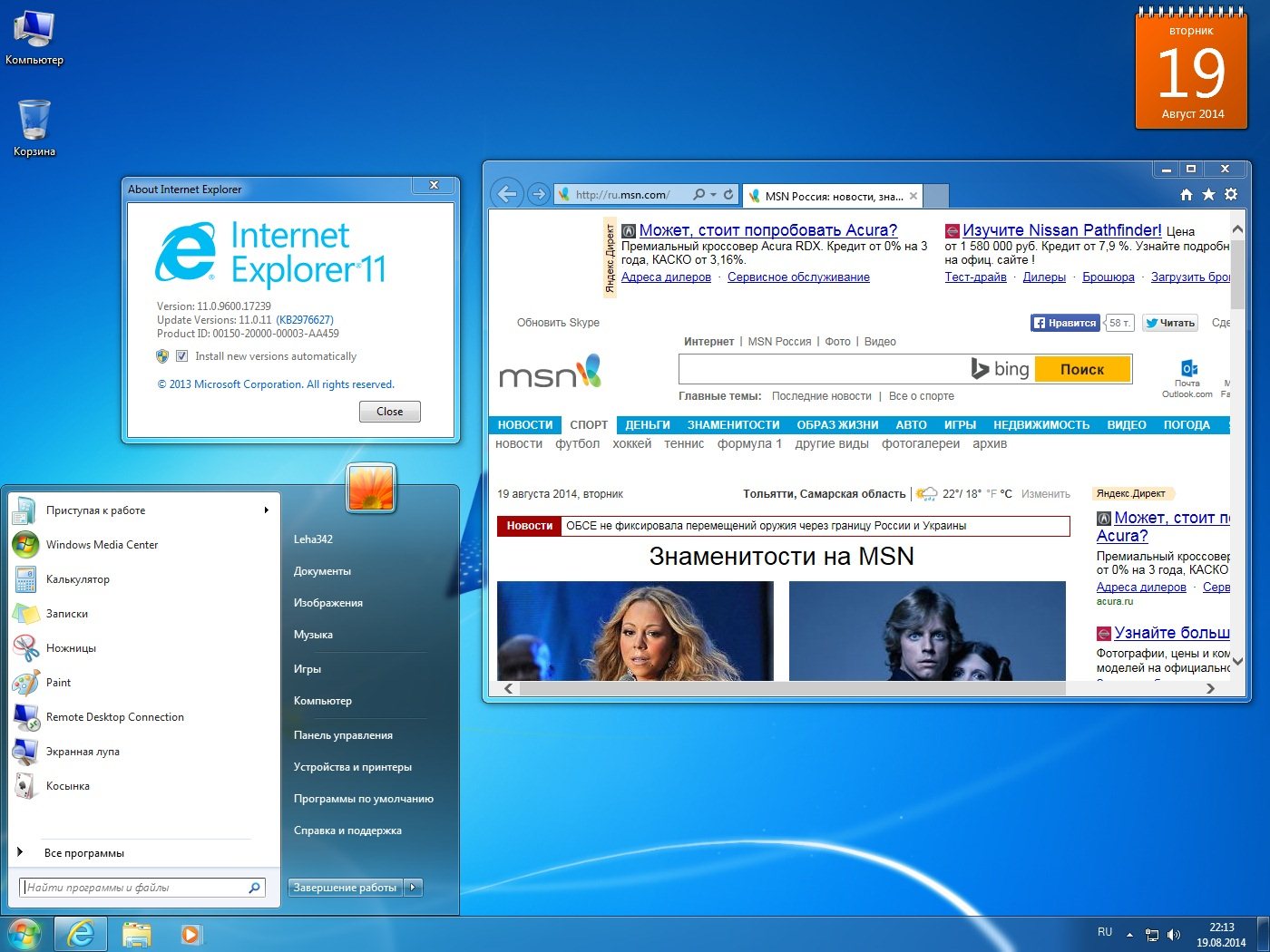Image resolution: width=1270 pixels, height=952 pixels.
Task: Click the Facebook Нравится button
Action: 1065,323
